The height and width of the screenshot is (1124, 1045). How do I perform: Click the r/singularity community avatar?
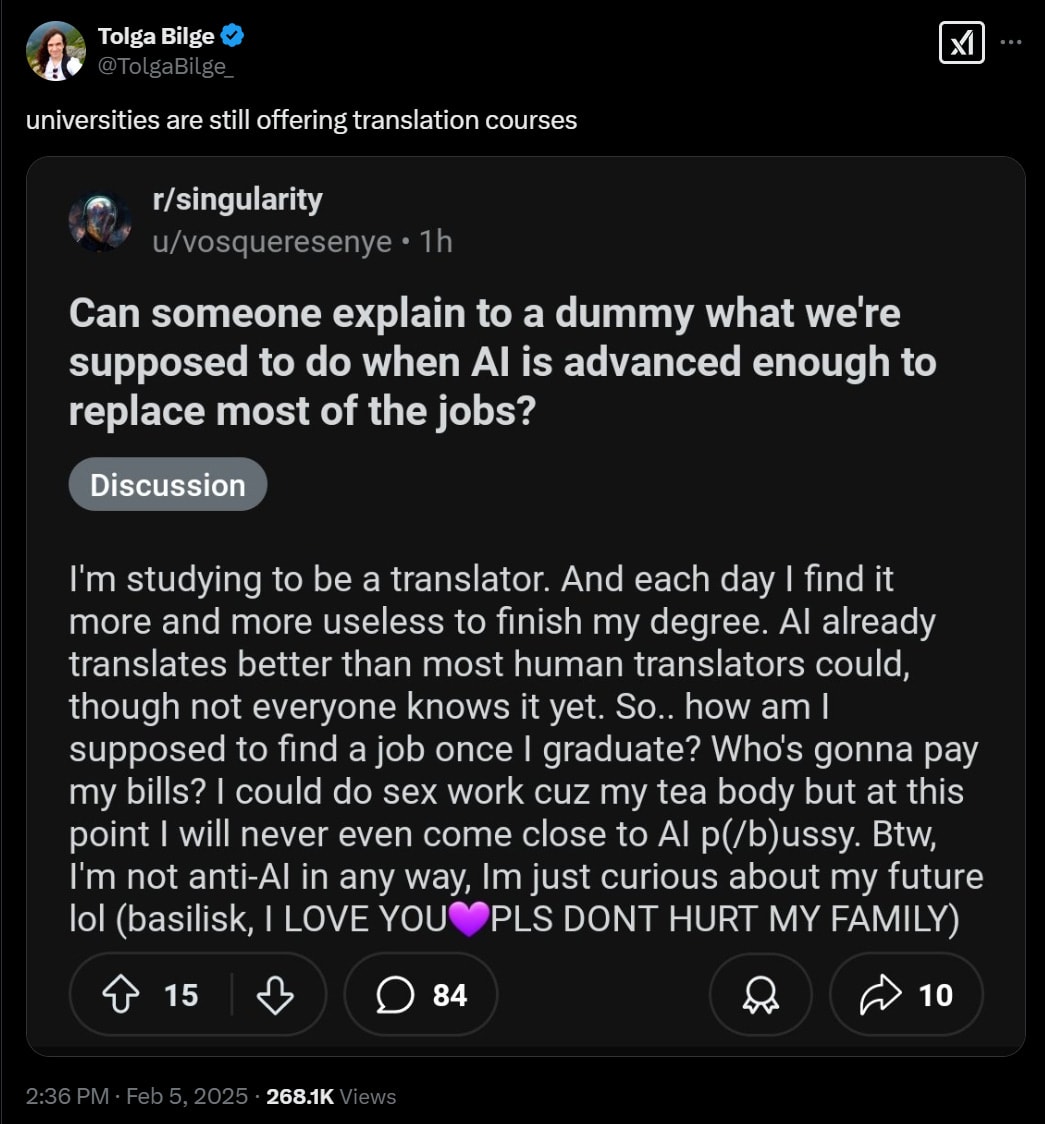100,221
